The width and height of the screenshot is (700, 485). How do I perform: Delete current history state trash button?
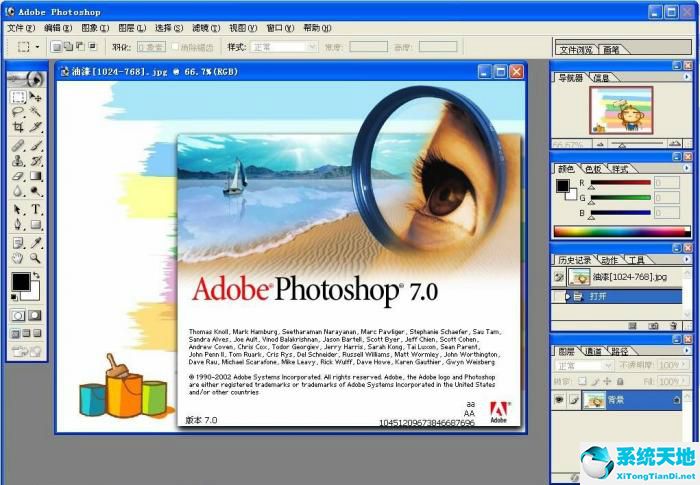point(674,326)
